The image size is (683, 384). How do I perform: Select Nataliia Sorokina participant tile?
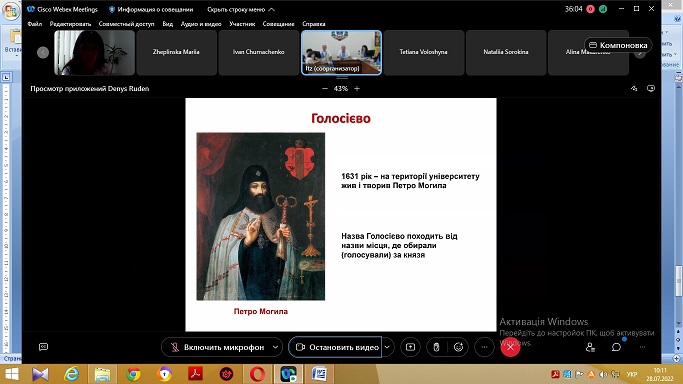(x=506, y=53)
